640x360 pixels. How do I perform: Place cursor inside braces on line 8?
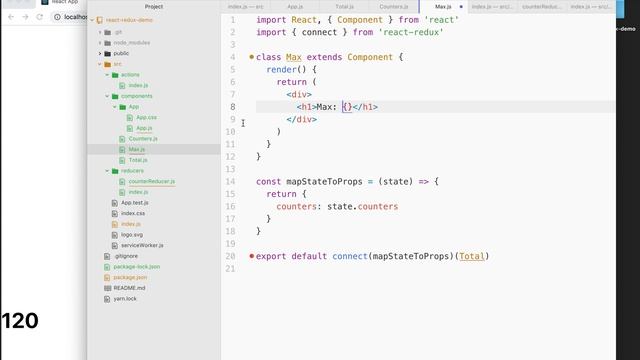click(347, 107)
